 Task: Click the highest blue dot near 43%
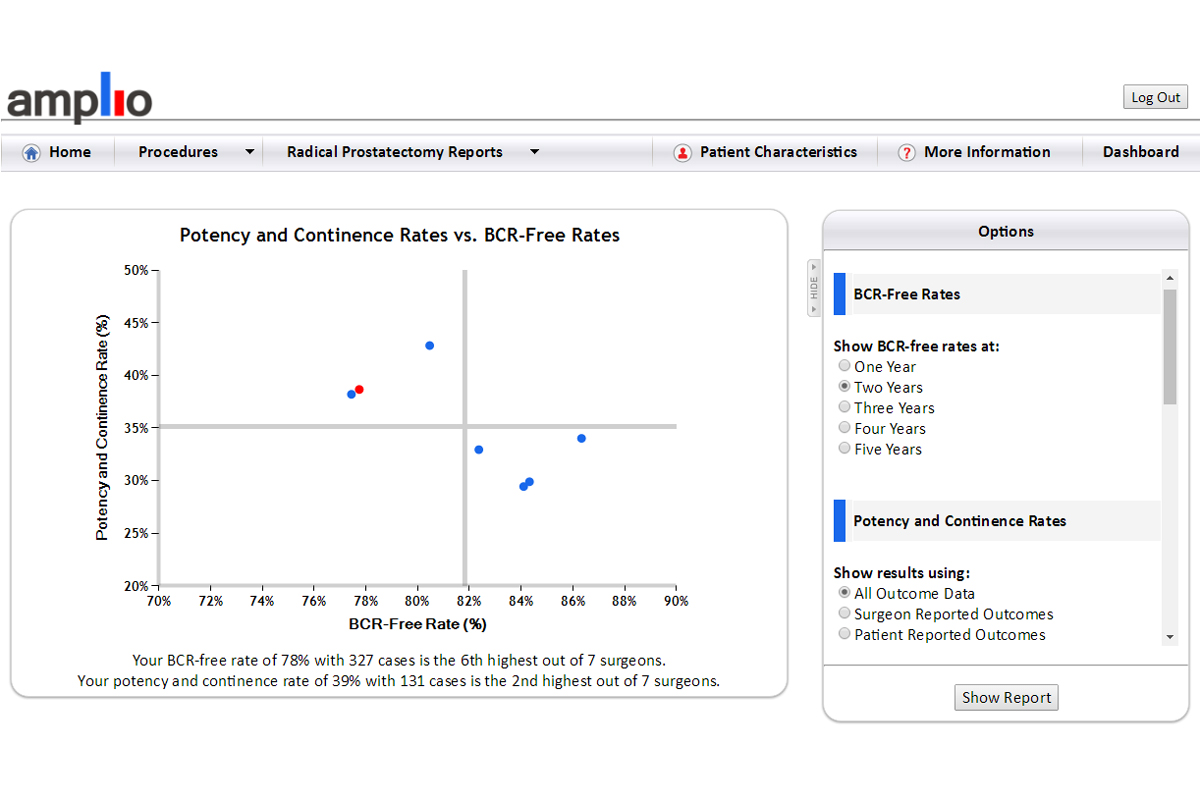point(430,346)
